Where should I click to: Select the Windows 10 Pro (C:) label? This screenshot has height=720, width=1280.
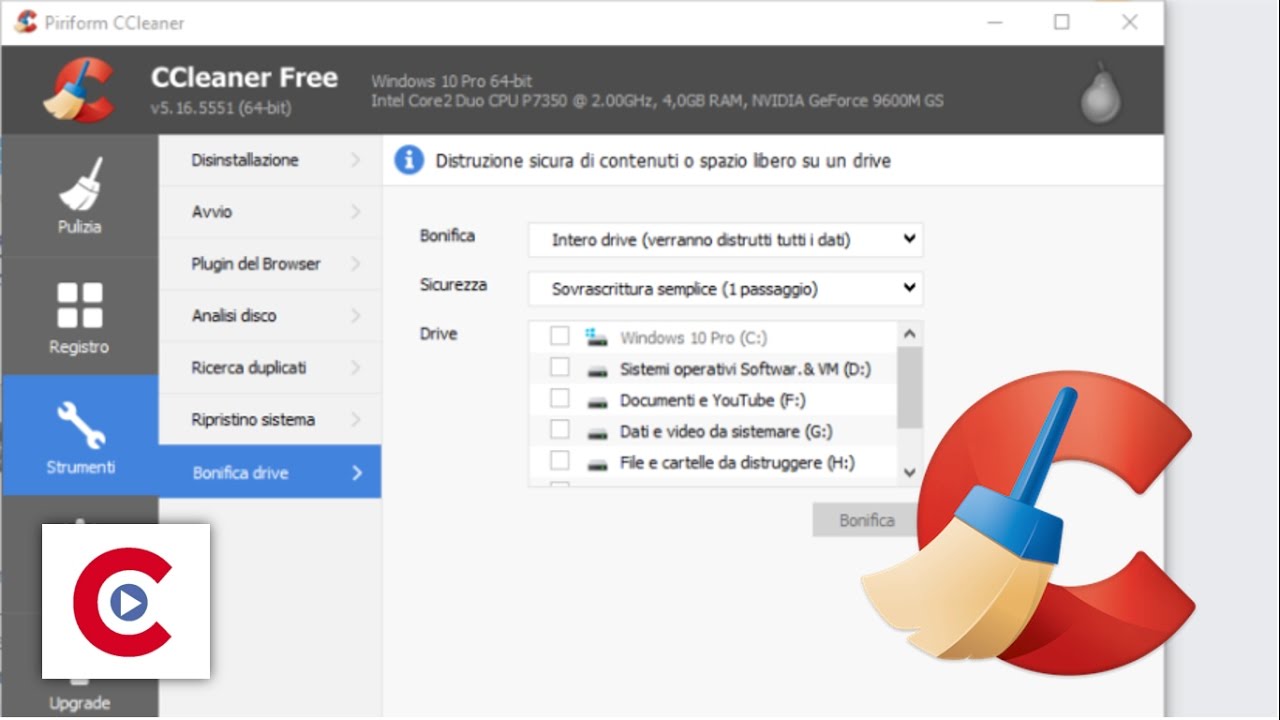click(x=694, y=338)
